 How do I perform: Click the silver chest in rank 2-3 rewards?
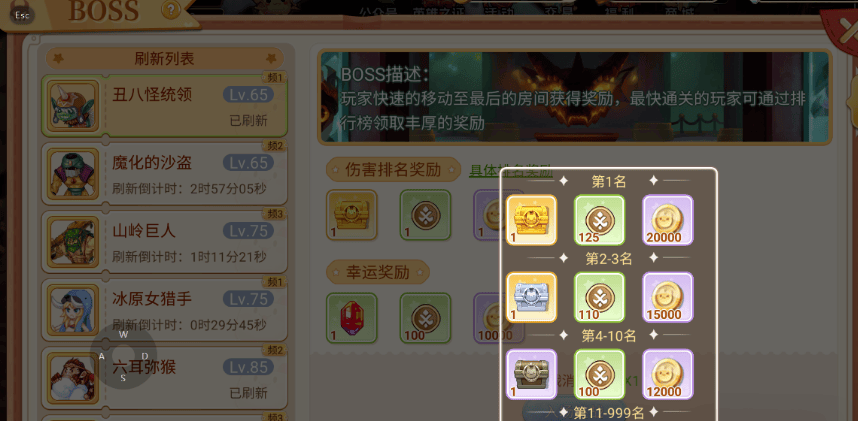tap(531, 297)
